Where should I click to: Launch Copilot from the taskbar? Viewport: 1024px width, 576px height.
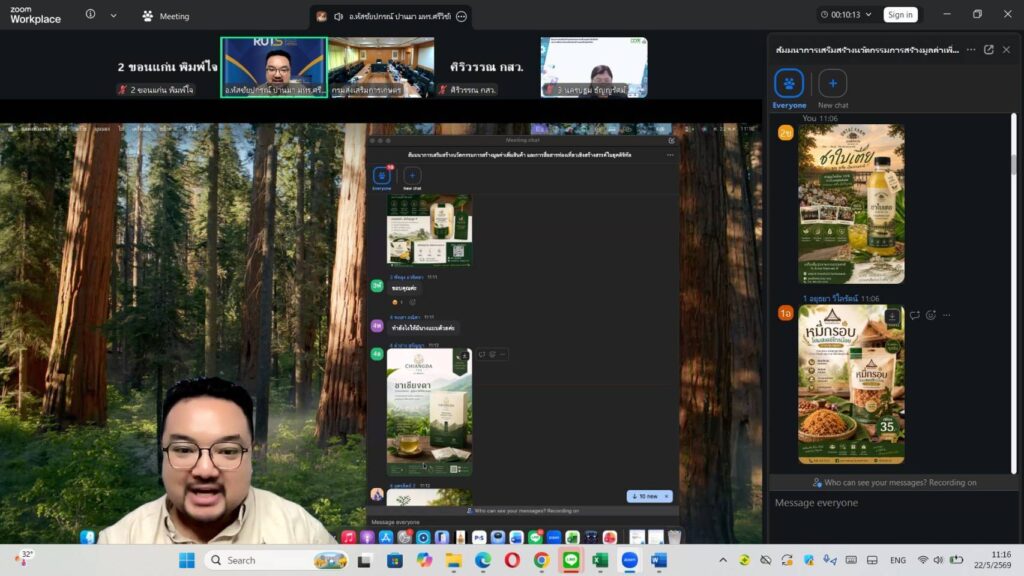coord(424,560)
